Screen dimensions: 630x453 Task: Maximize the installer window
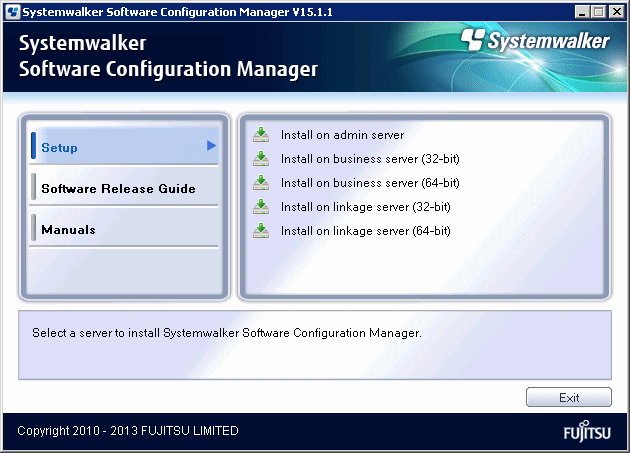pos(598,12)
